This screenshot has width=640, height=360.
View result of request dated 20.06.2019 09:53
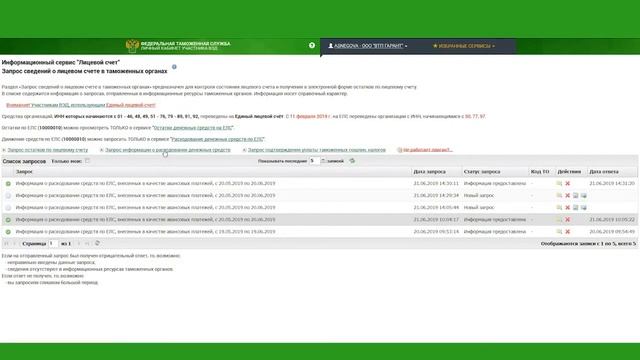coord(559,232)
